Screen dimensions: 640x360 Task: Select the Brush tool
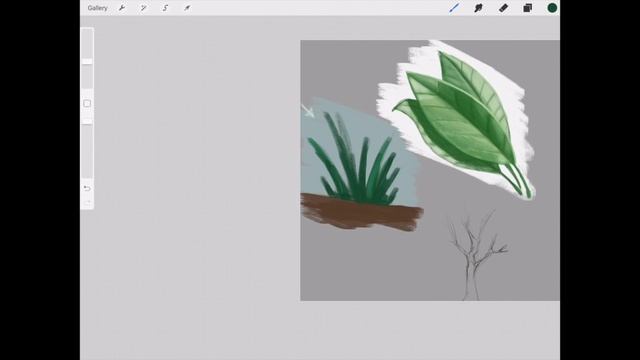pyautogui.click(x=454, y=8)
